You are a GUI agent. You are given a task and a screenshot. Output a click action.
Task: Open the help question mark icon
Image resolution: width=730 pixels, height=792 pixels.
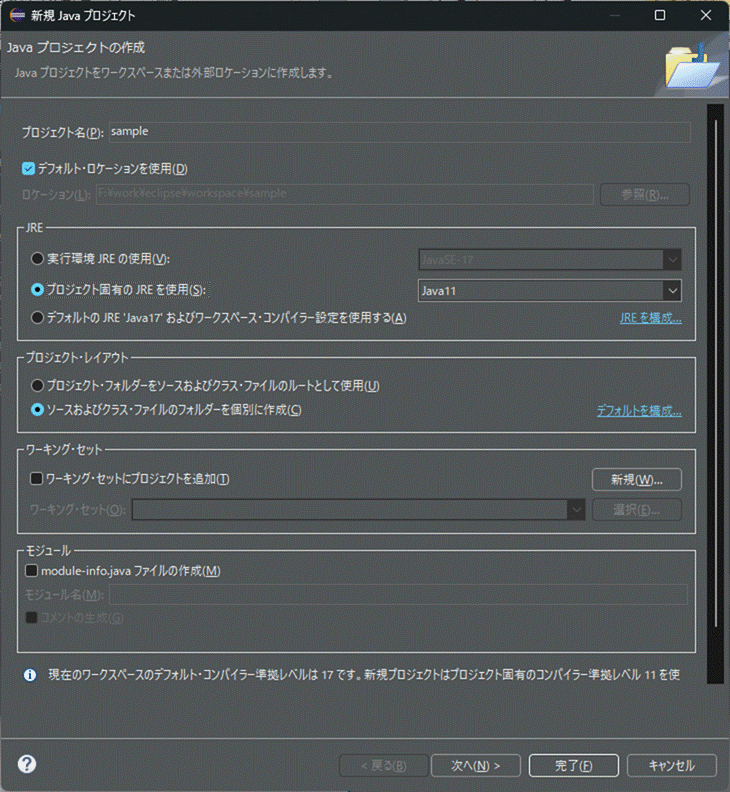point(27,764)
